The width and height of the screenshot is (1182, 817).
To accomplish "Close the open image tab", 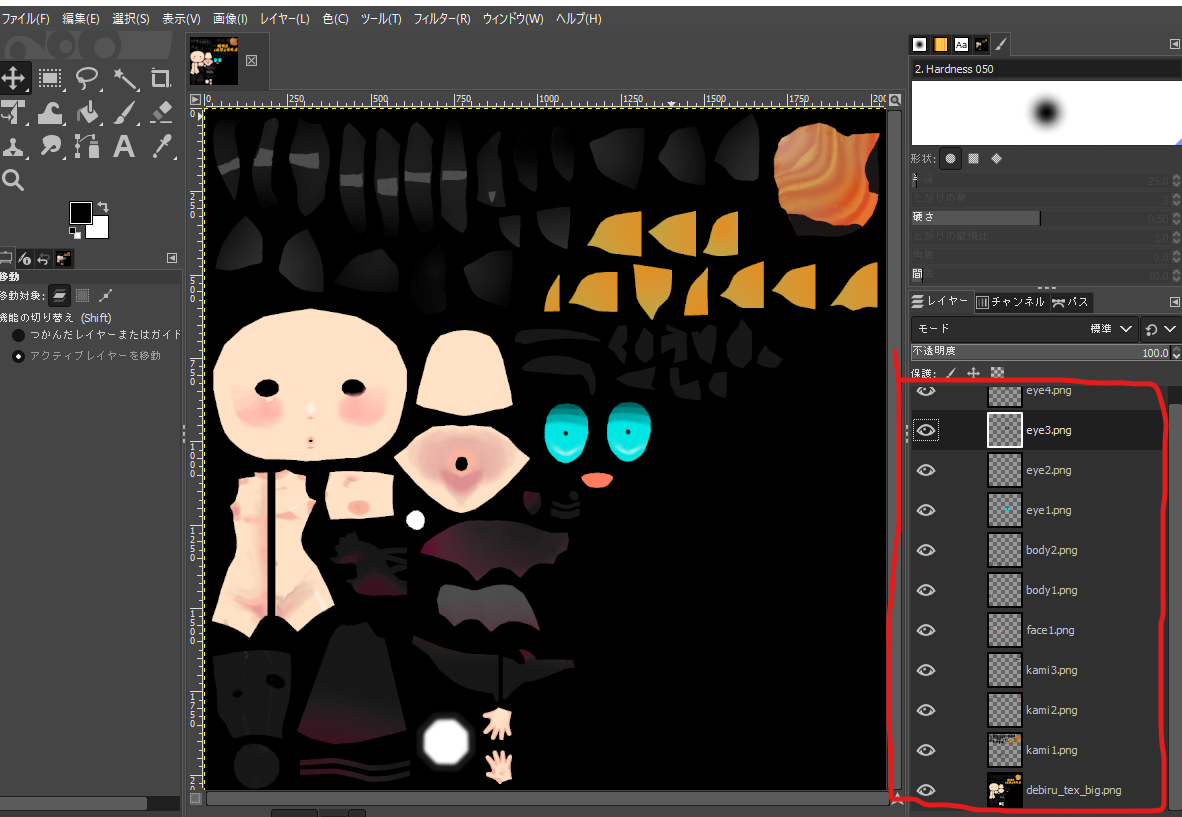I will point(252,60).
